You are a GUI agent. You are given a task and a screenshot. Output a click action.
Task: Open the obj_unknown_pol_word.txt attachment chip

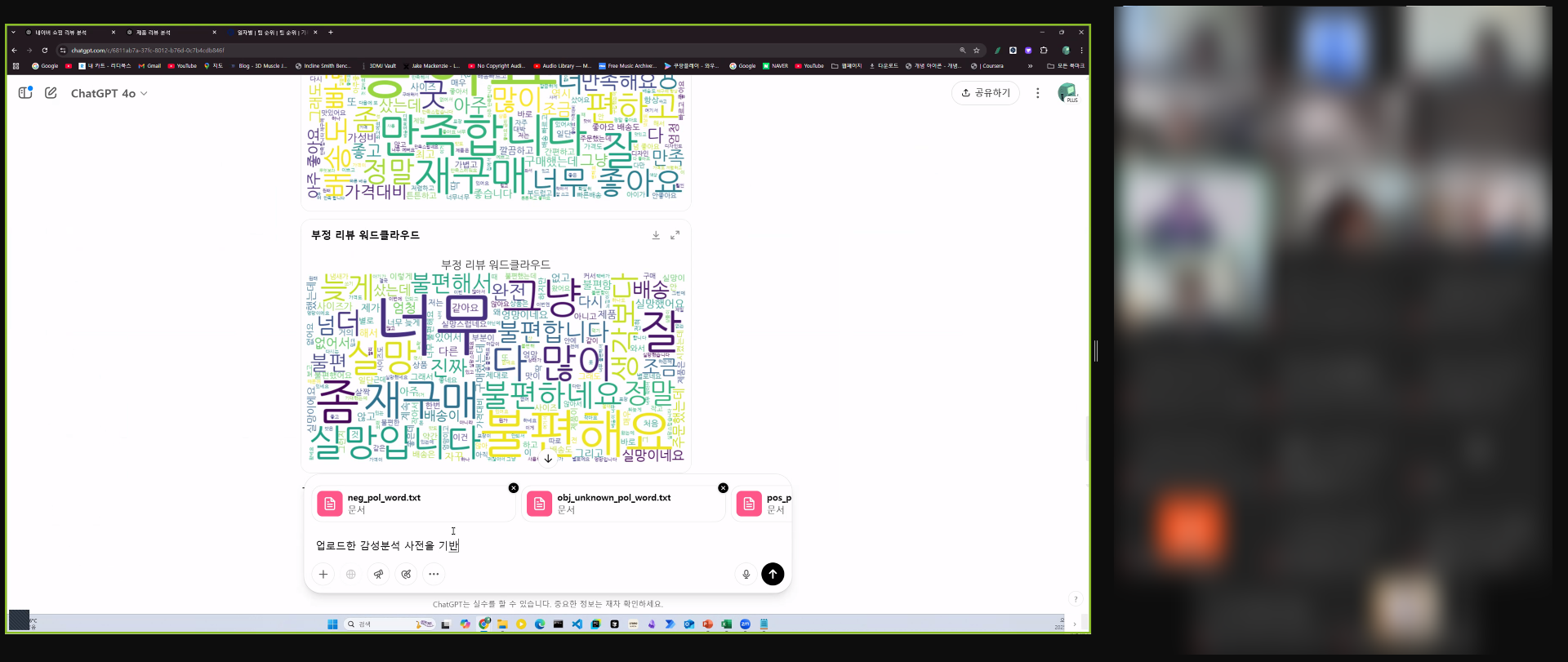coord(623,504)
